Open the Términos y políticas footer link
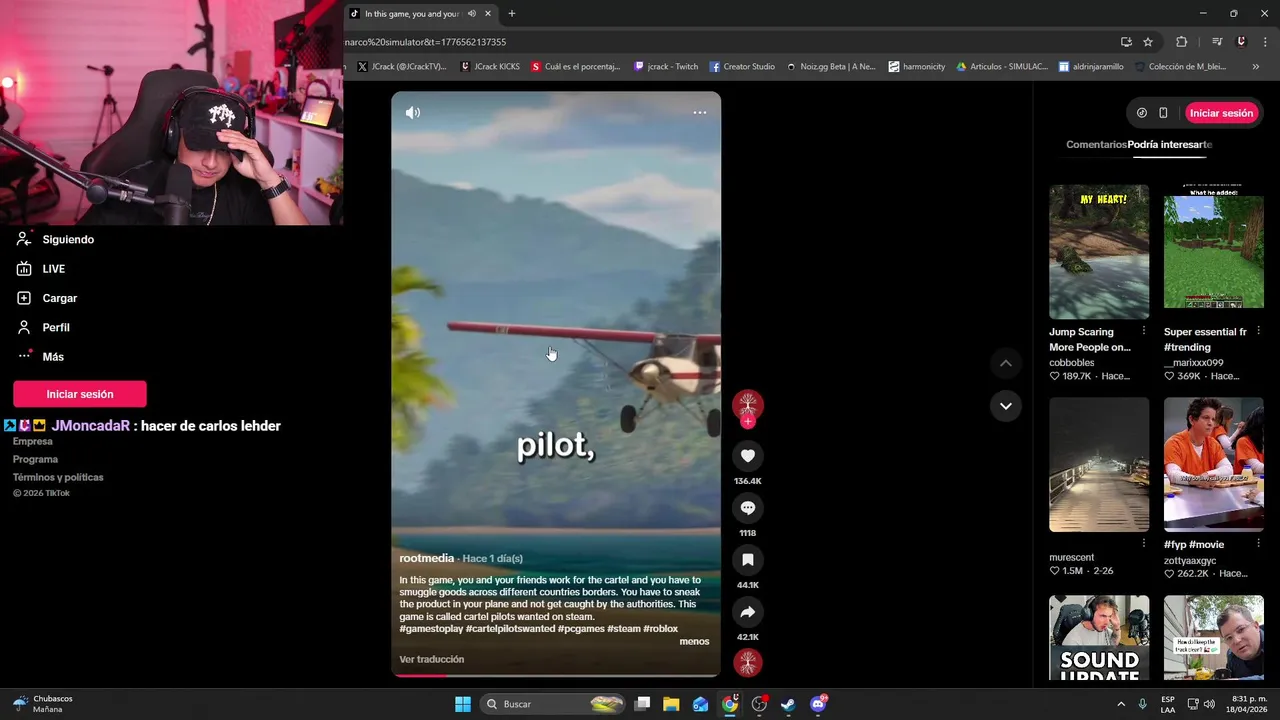Image resolution: width=1280 pixels, height=720 pixels. pyautogui.click(x=58, y=478)
